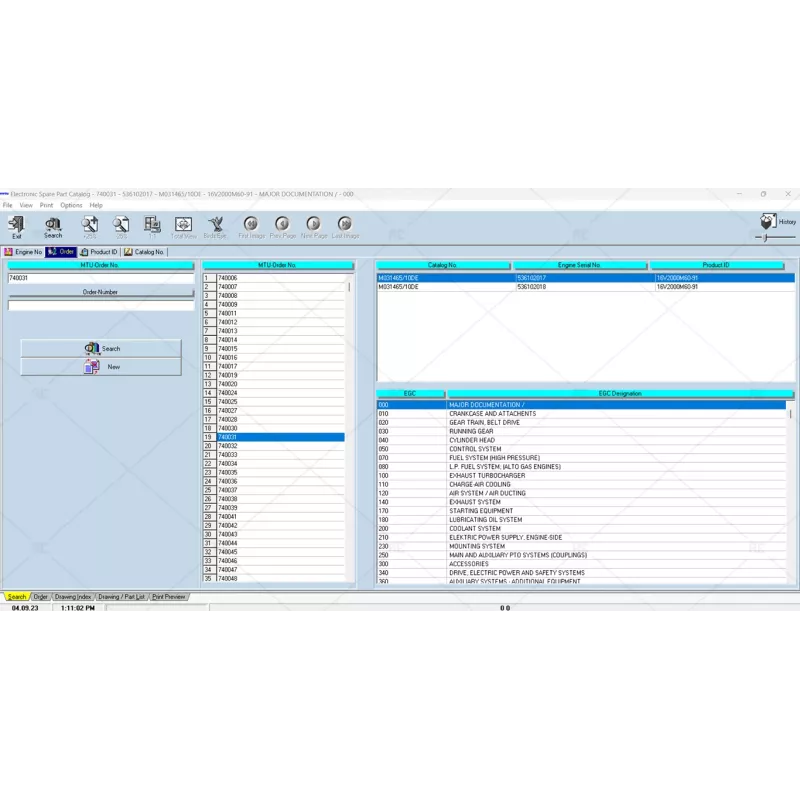The height and width of the screenshot is (800, 800).
Task: Select CYLINDER HEAD in EGC list
Action: click(x=472, y=440)
